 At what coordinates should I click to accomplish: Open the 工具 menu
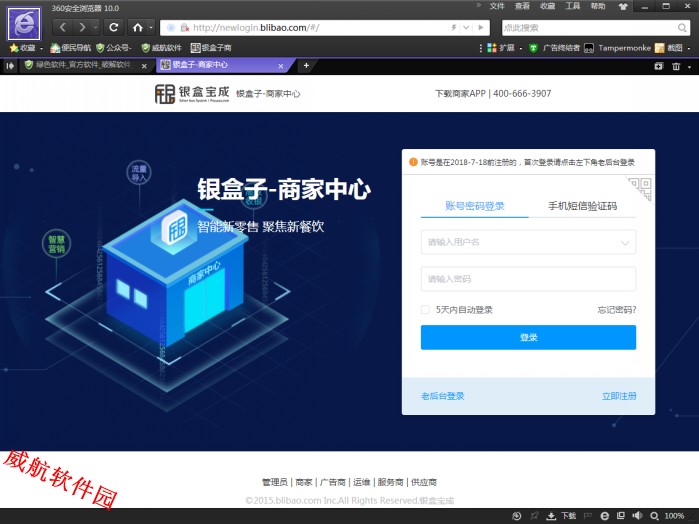572,6
